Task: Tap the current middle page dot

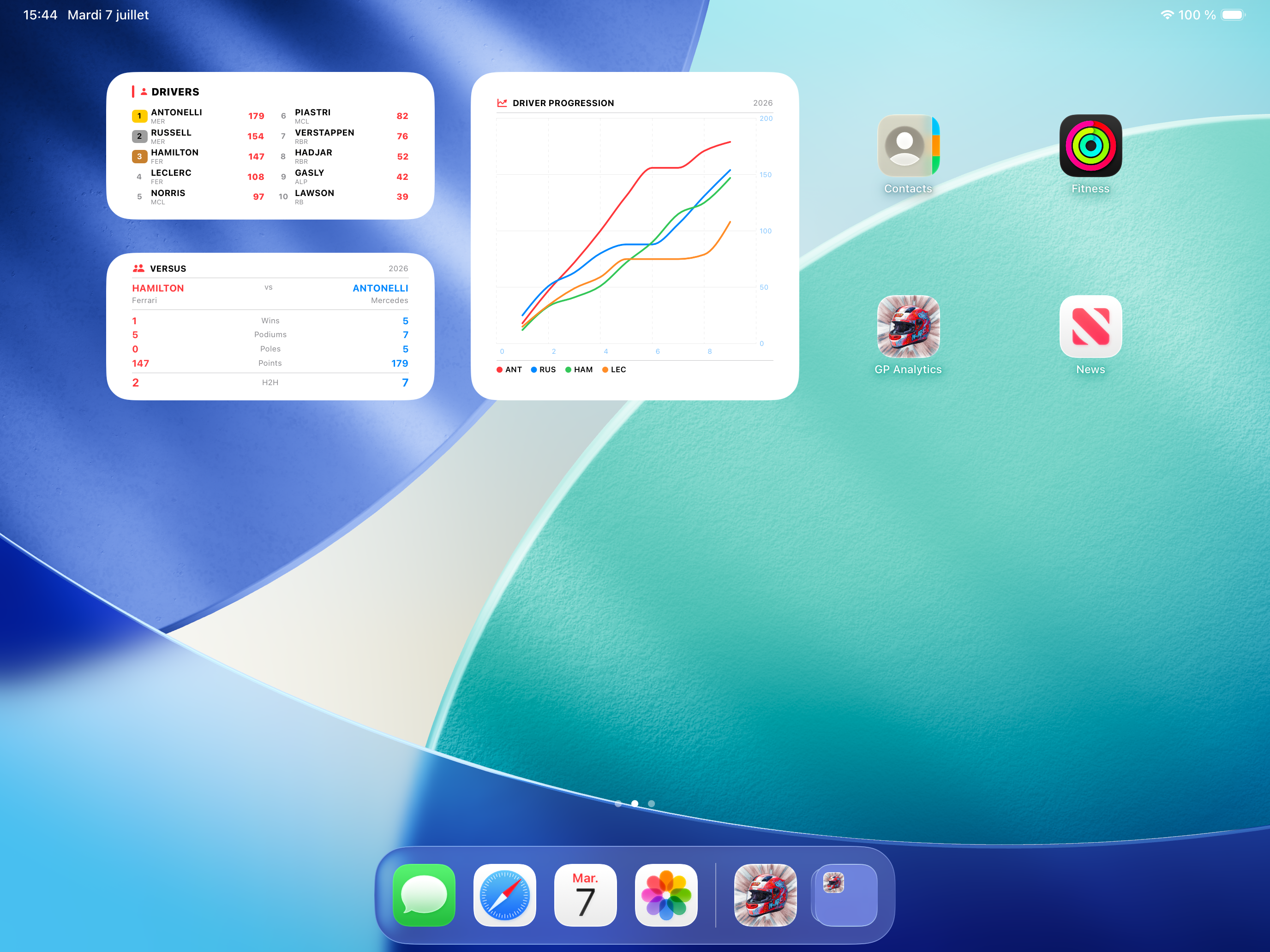Action: (x=635, y=803)
